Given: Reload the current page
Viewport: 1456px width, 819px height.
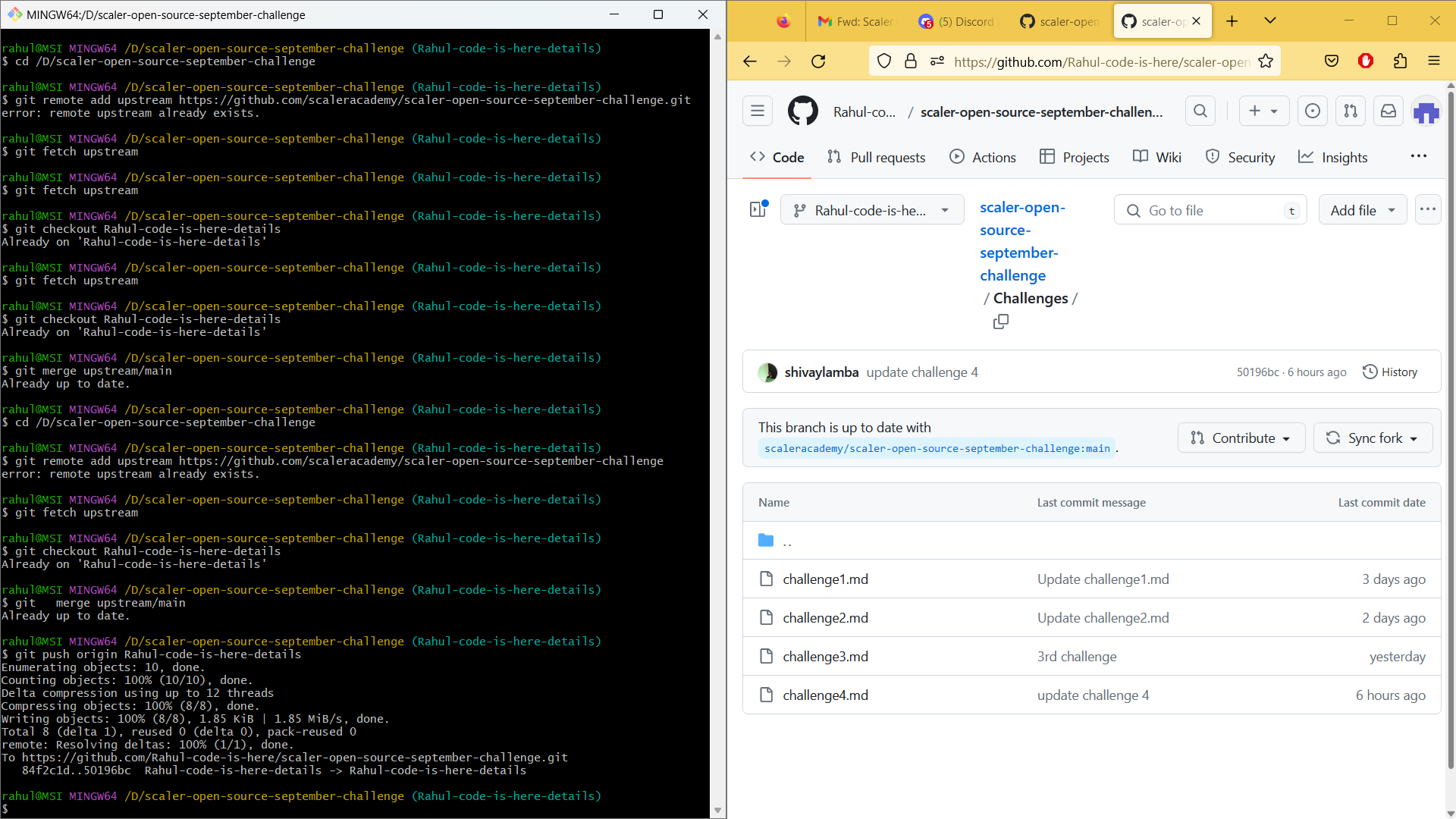Looking at the screenshot, I should 818,61.
